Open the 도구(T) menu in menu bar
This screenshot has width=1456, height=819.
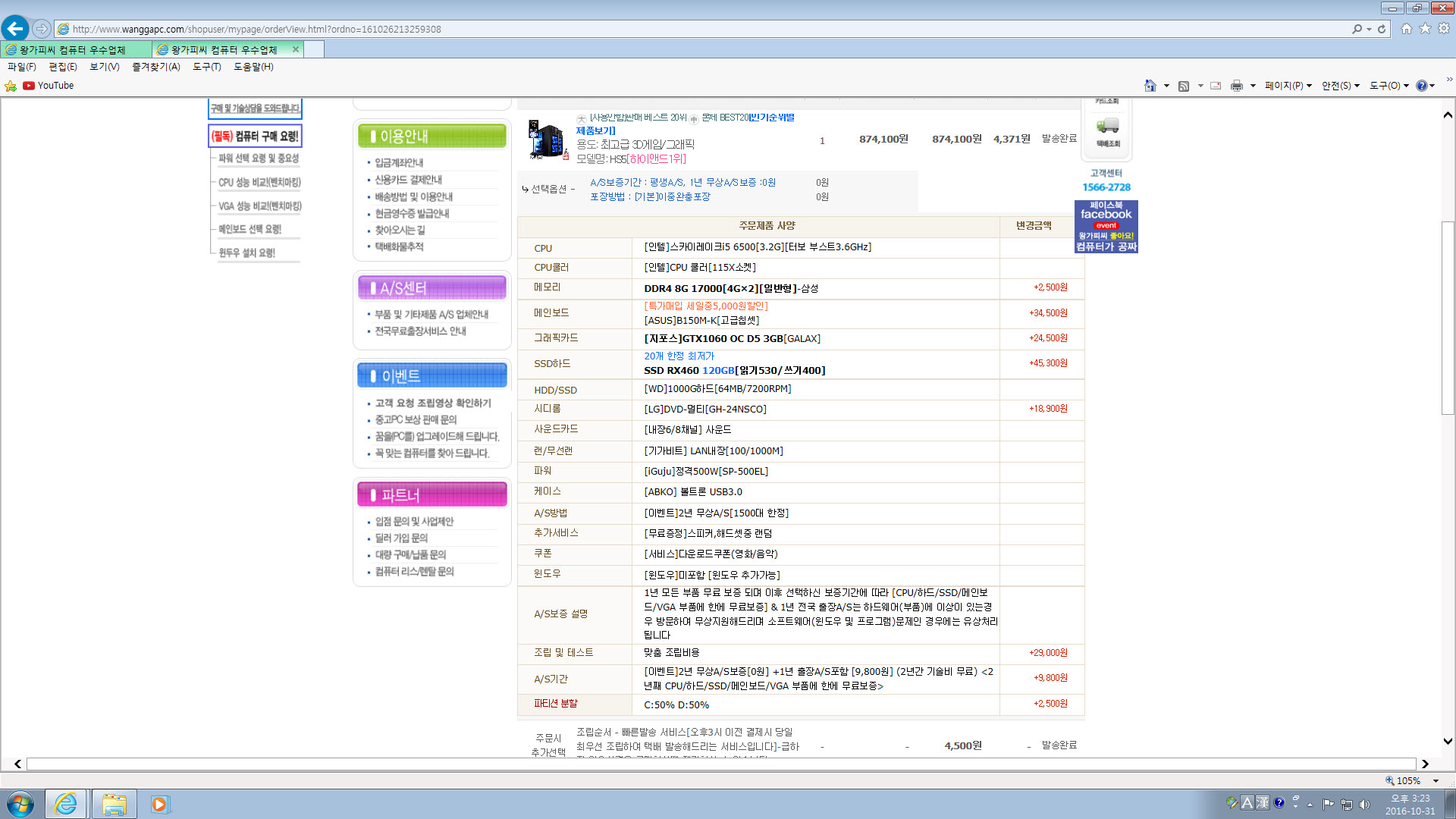pyautogui.click(x=207, y=67)
